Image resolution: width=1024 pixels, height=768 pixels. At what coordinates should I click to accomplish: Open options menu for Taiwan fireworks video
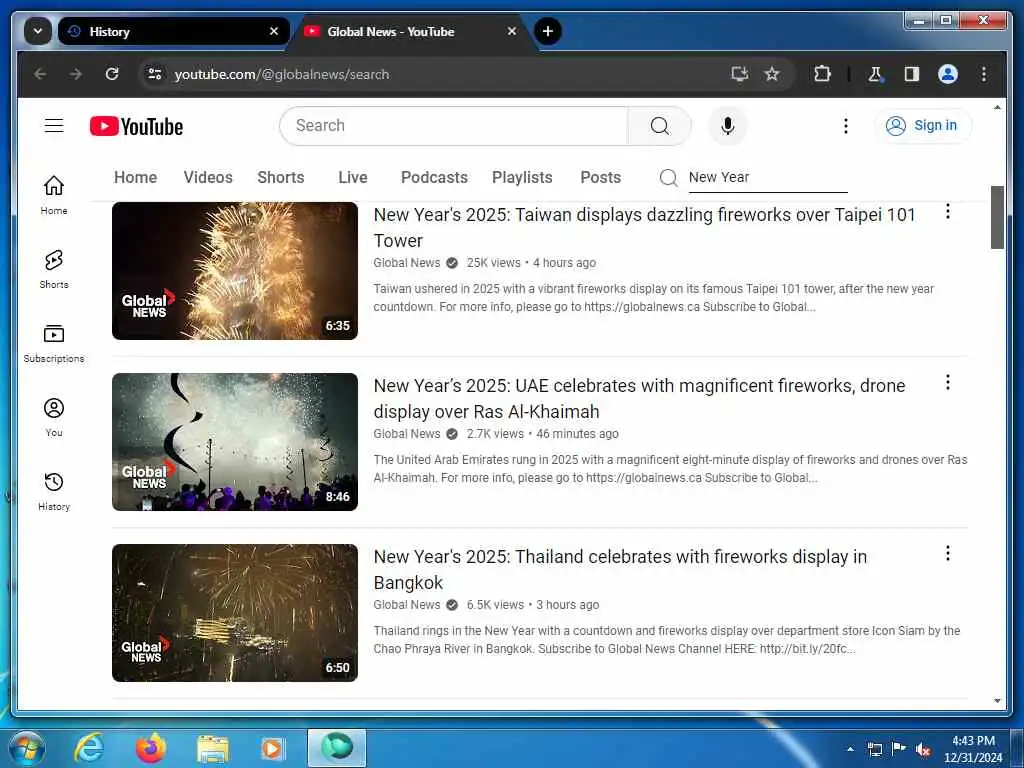(948, 212)
